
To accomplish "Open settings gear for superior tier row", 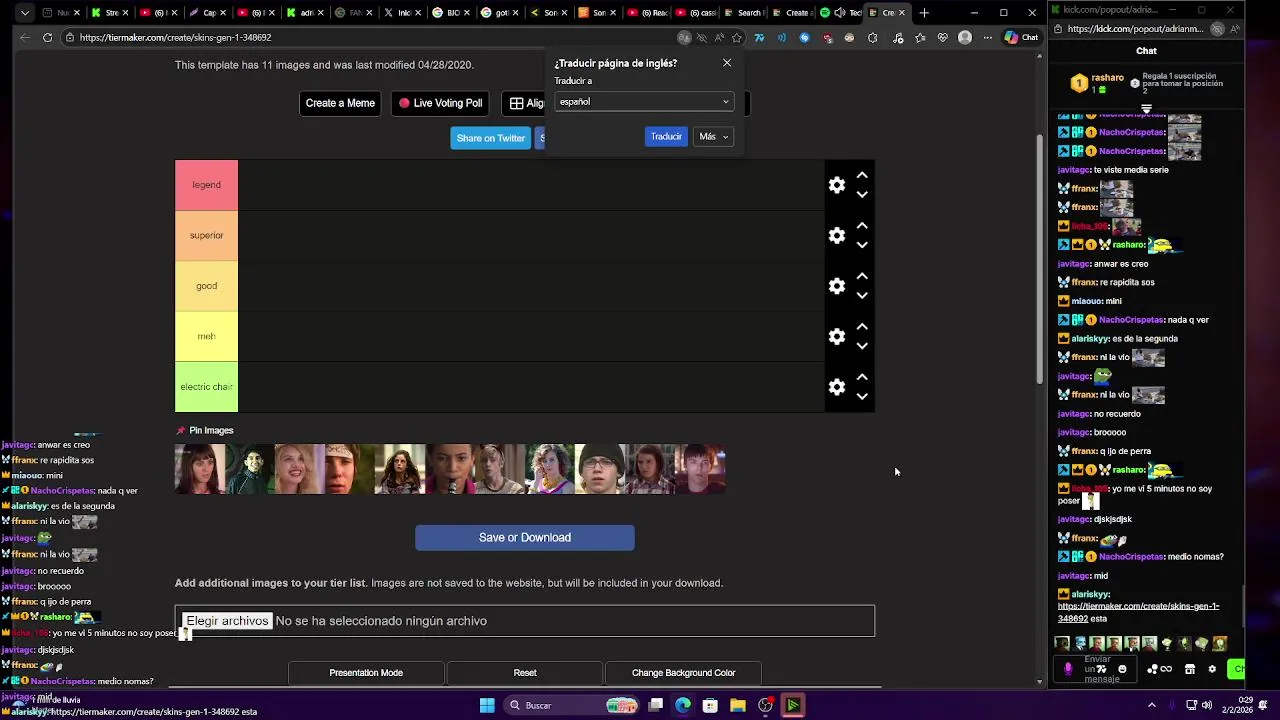I will click(837, 236).
